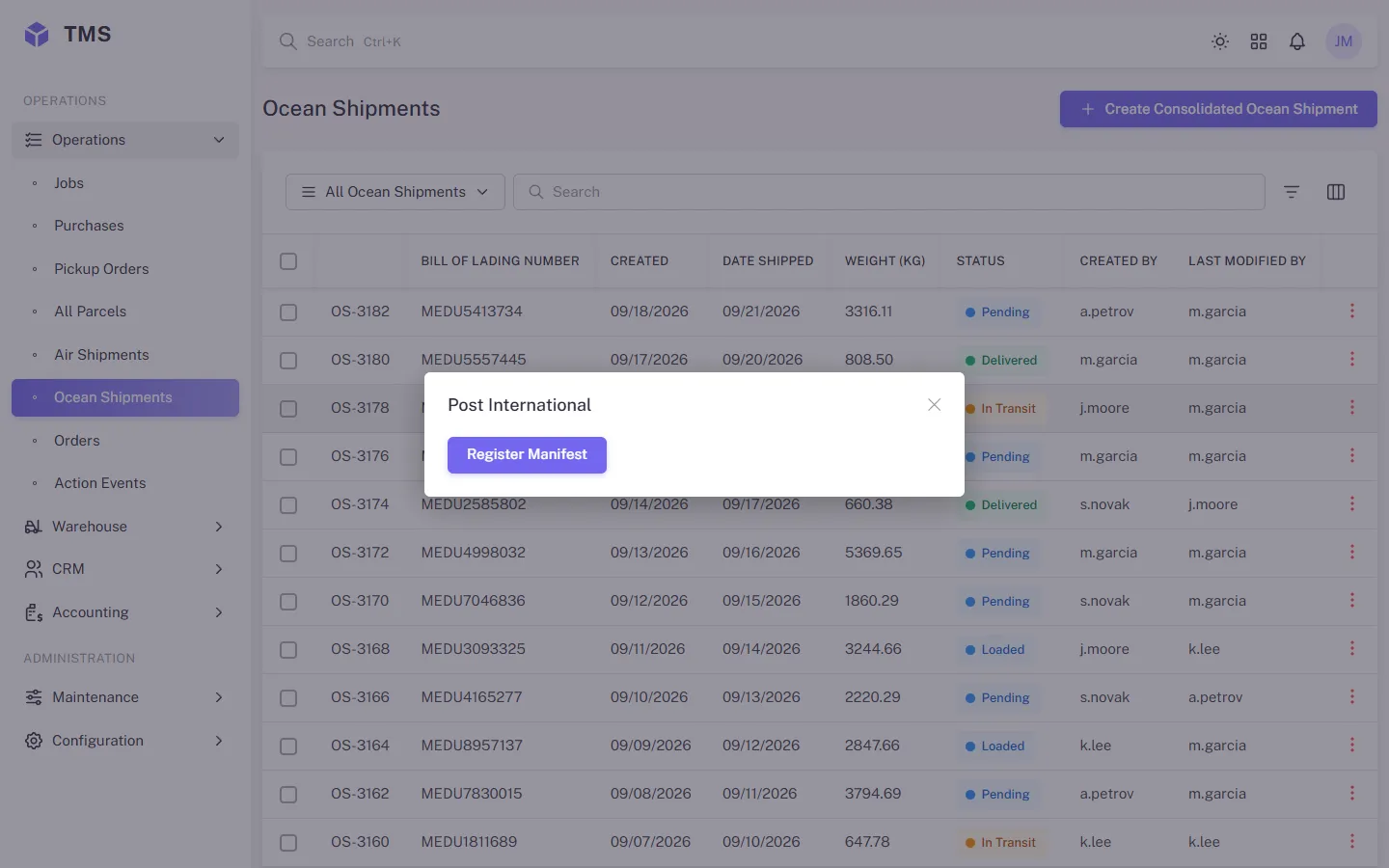Screen dimensions: 1389x868
Task: Open the JM user avatar menu
Action: [1344, 41]
